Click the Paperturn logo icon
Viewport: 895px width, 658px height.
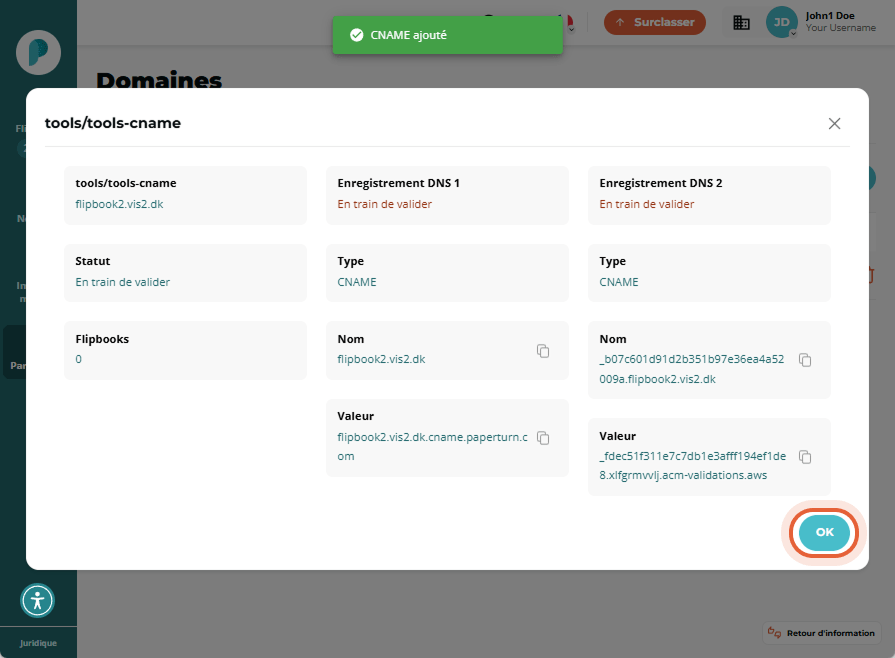pos(38,53)
